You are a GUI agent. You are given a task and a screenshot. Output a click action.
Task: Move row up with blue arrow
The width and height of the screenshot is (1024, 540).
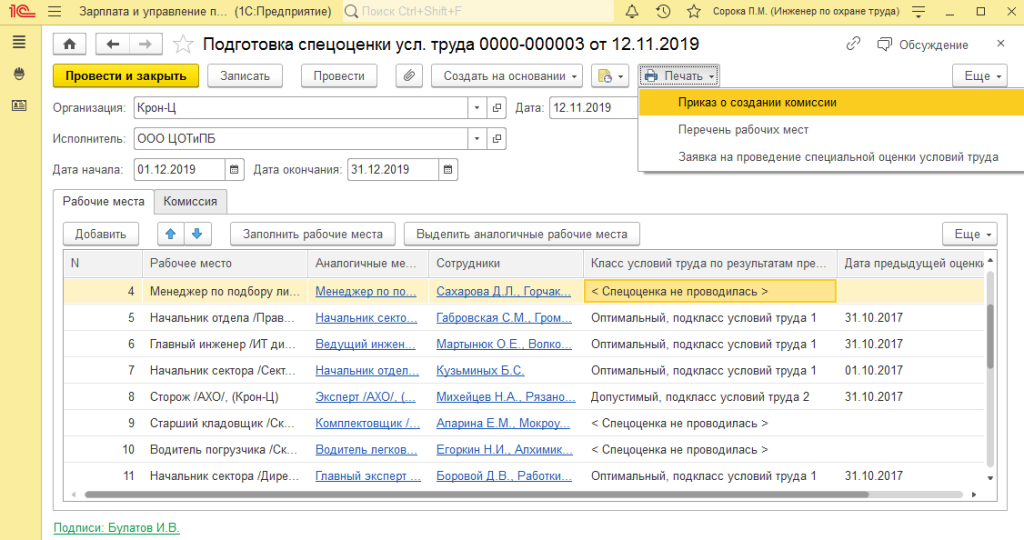click(x=170, y=234)
